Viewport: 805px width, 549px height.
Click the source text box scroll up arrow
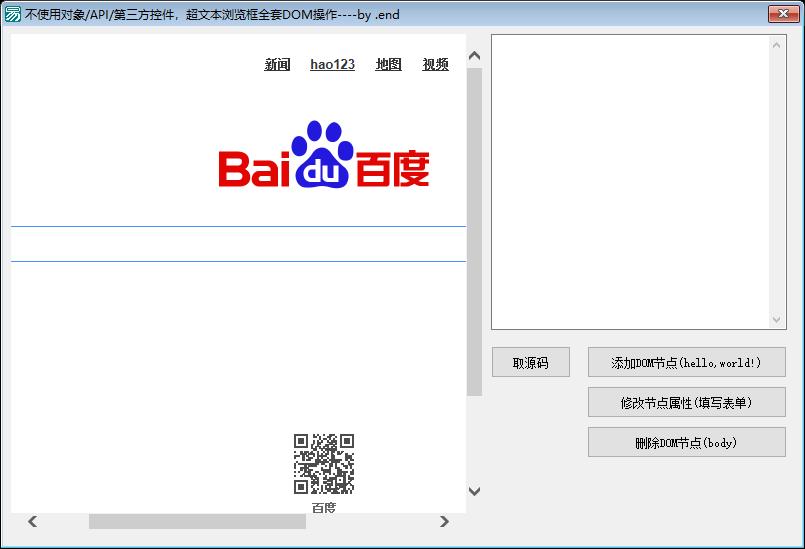click(x=776, y=45)
